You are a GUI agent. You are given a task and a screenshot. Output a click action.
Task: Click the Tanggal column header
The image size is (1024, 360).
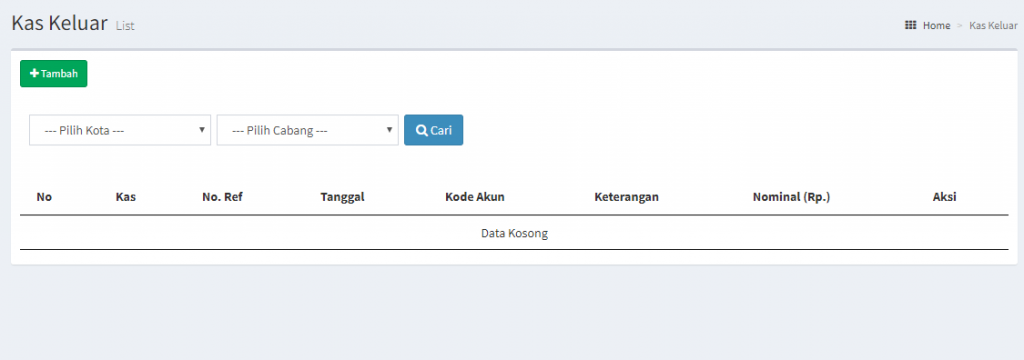pyautogui.click(x=342, y=197)
